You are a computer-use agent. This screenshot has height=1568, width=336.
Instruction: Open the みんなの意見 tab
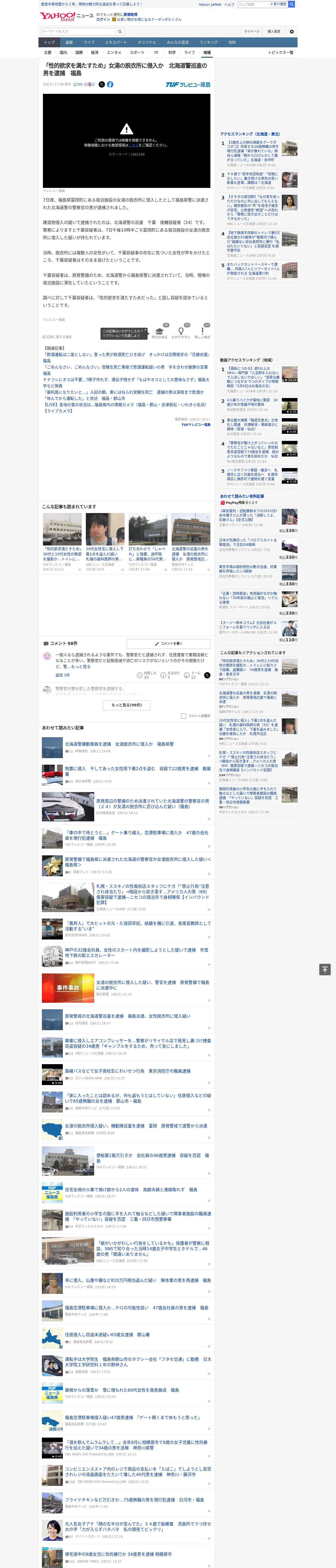178,42
